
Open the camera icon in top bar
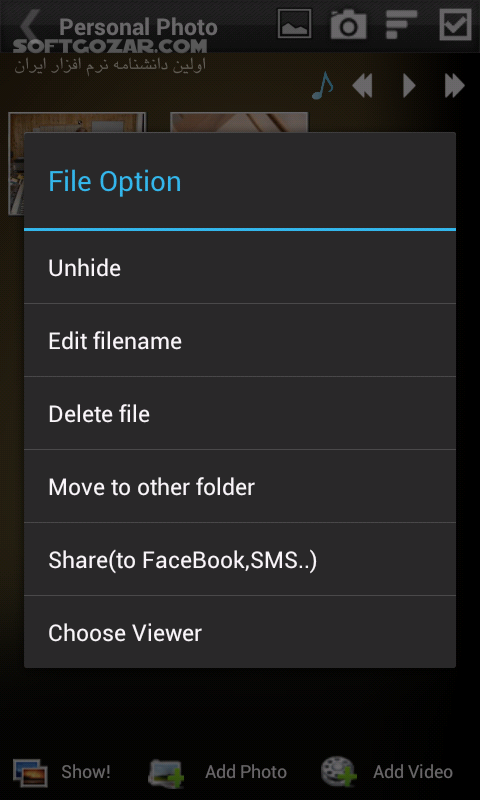[x=348, y=24]
